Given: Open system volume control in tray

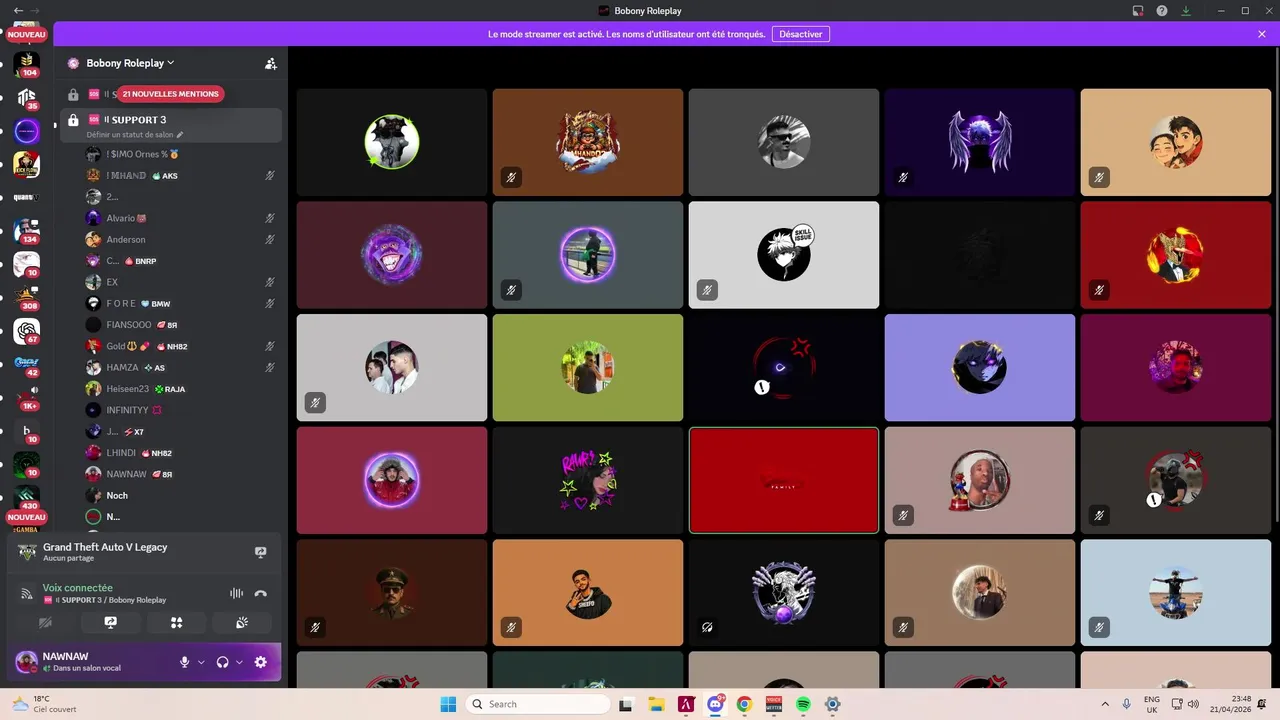Looking at the screenshot, I should pyautogui.click(x=1193, y=704).
